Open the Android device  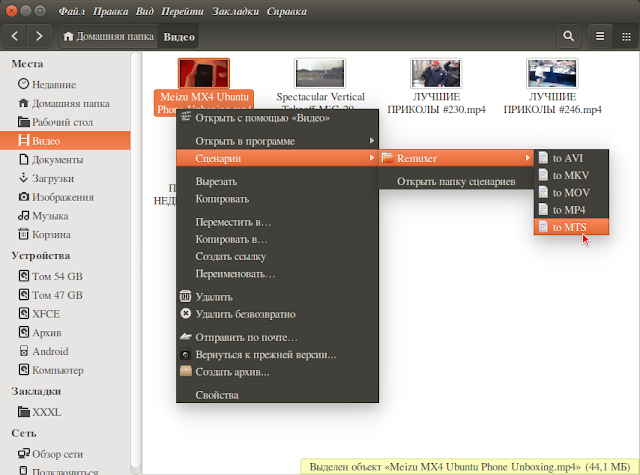point(65,351)
